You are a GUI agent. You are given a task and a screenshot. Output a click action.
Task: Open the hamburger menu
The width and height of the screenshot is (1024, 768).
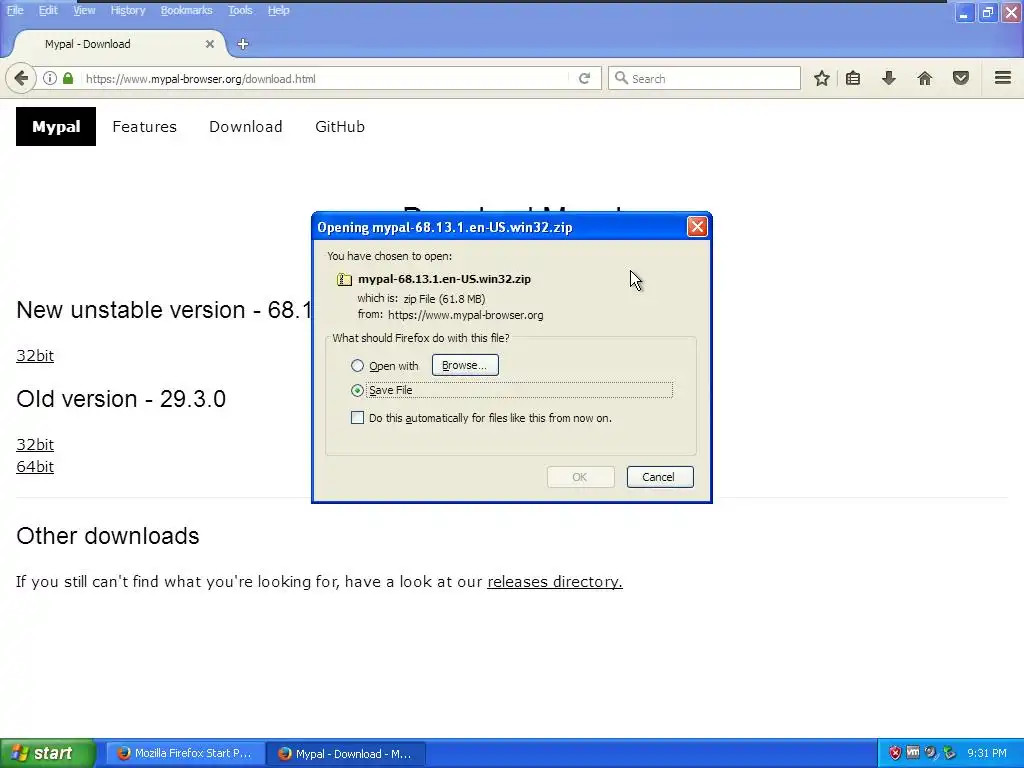pyautogui.click(x=1003, y=78)
